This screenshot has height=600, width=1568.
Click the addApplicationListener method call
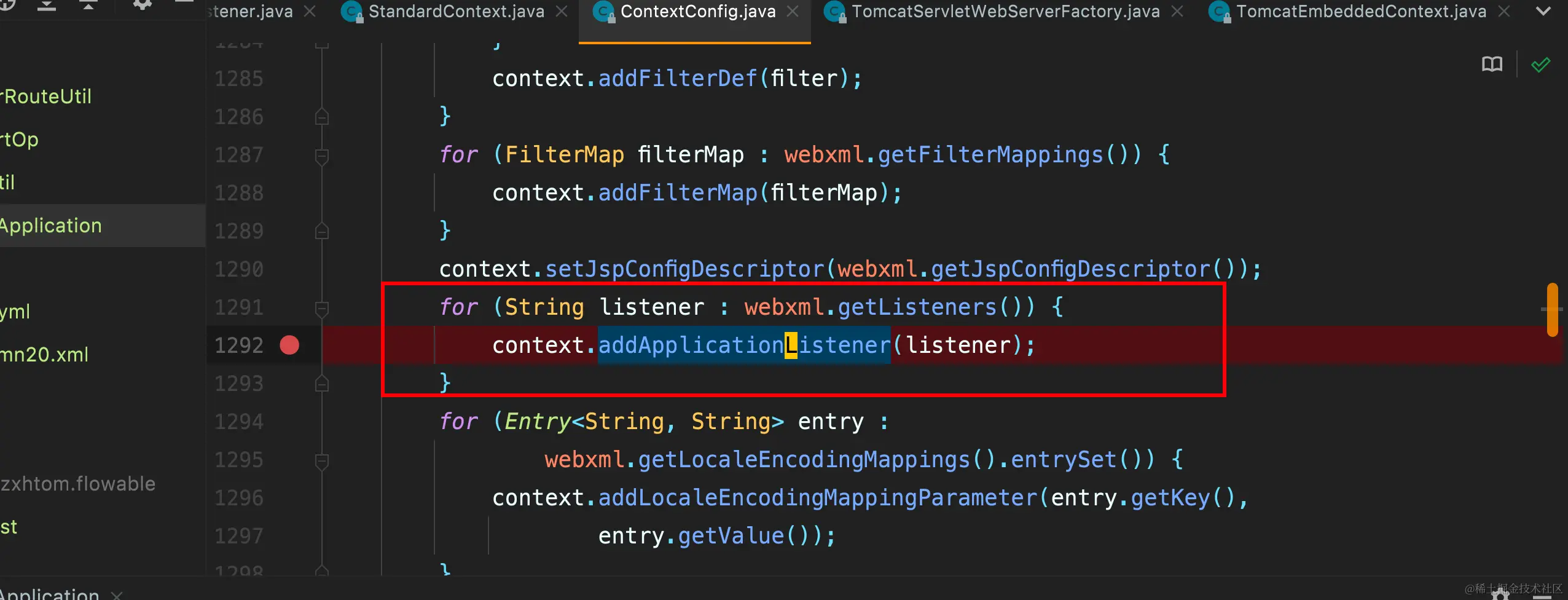[744, 345]
